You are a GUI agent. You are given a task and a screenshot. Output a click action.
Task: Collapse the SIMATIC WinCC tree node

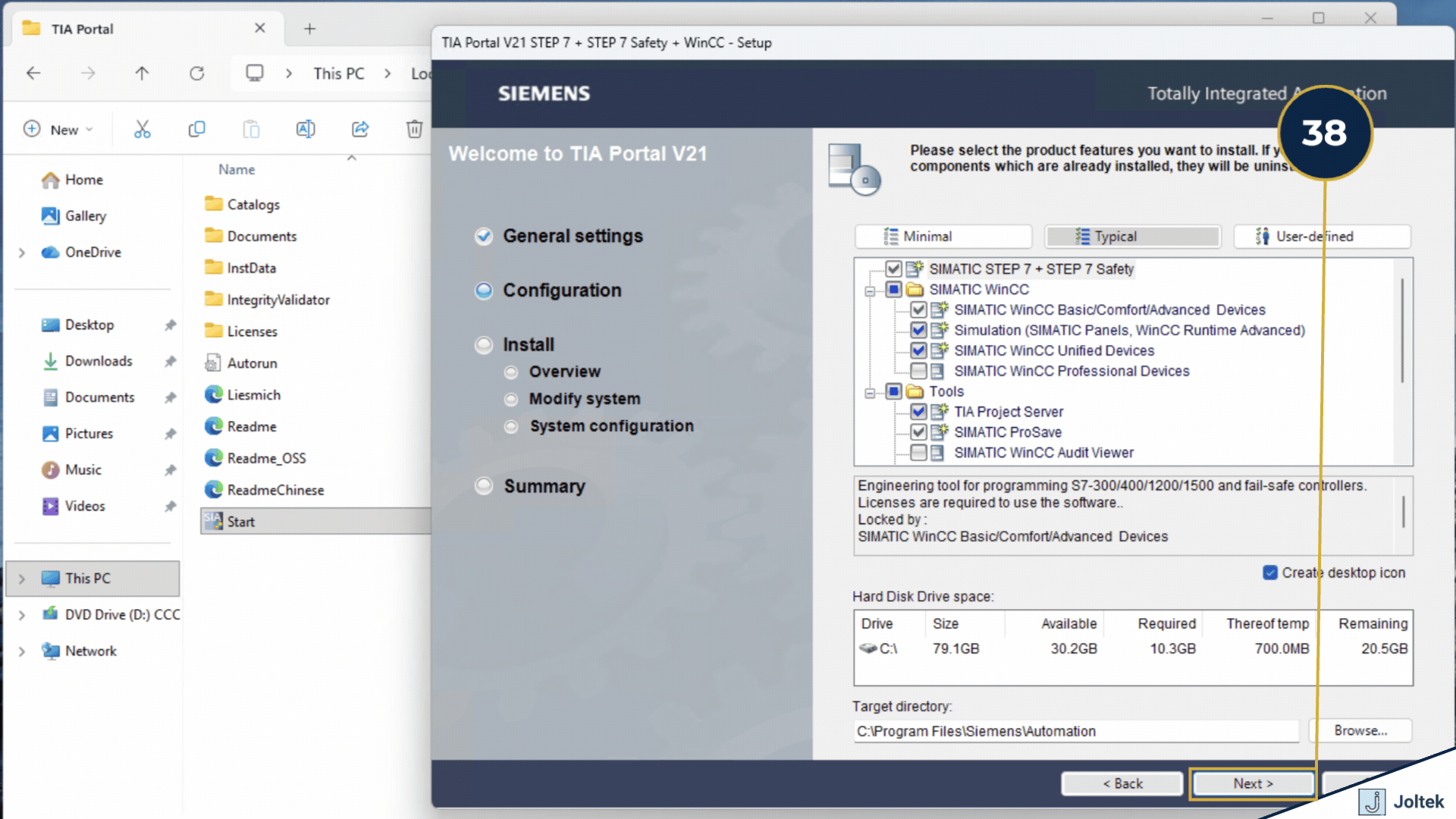[870, 290]
